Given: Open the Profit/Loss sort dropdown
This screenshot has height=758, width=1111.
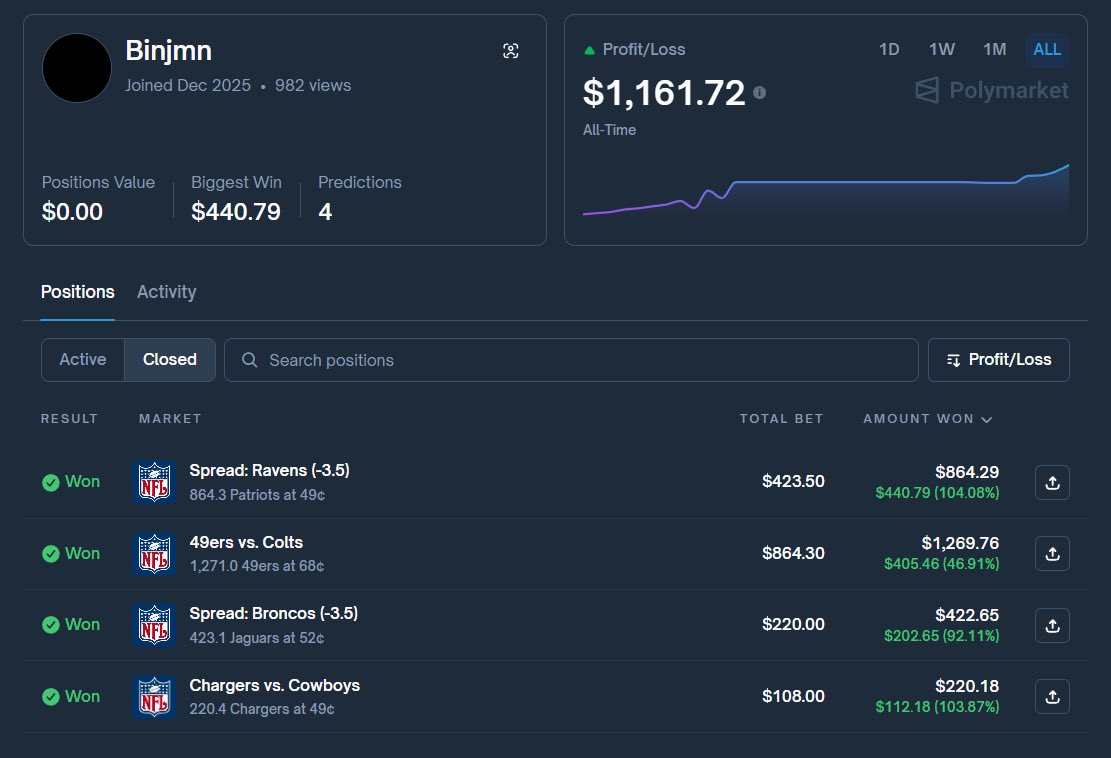Looking at the screenshot, I should pyautogui.click(x=998, y=360).
